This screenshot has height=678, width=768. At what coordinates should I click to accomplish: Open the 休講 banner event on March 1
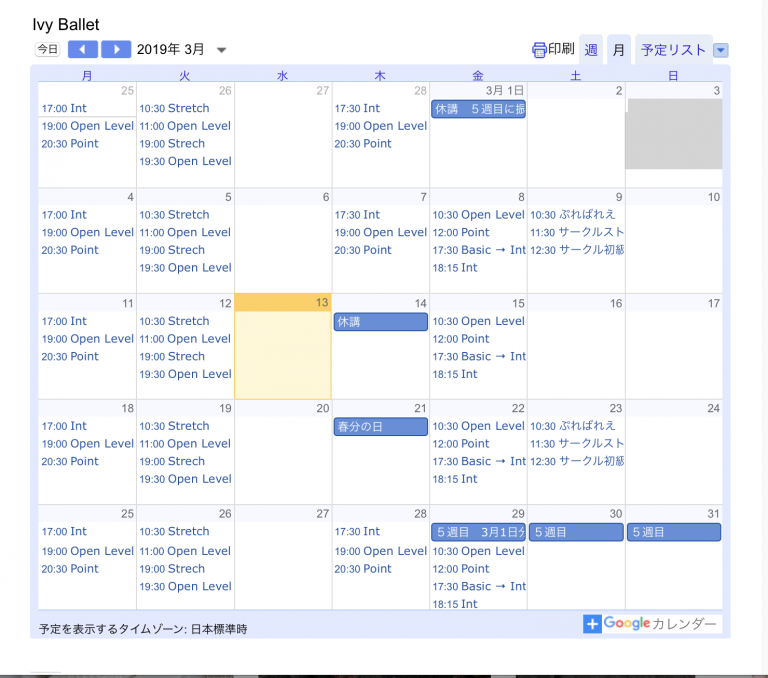tap(478, 108)
